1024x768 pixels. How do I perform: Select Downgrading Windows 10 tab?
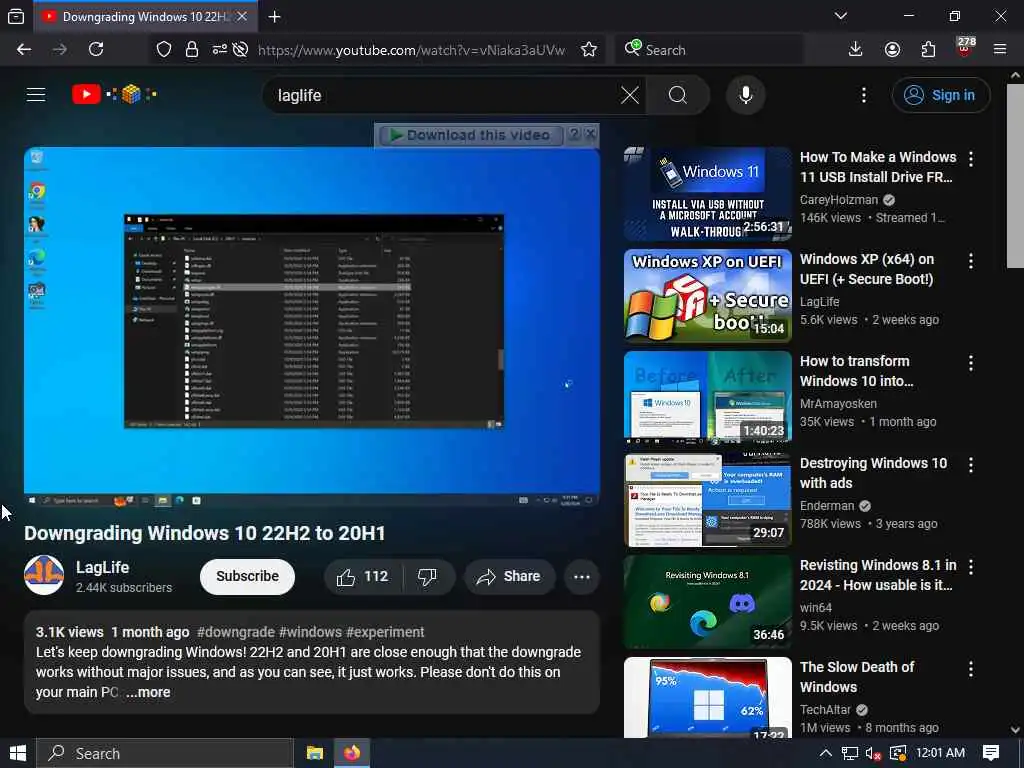(145, 17)
